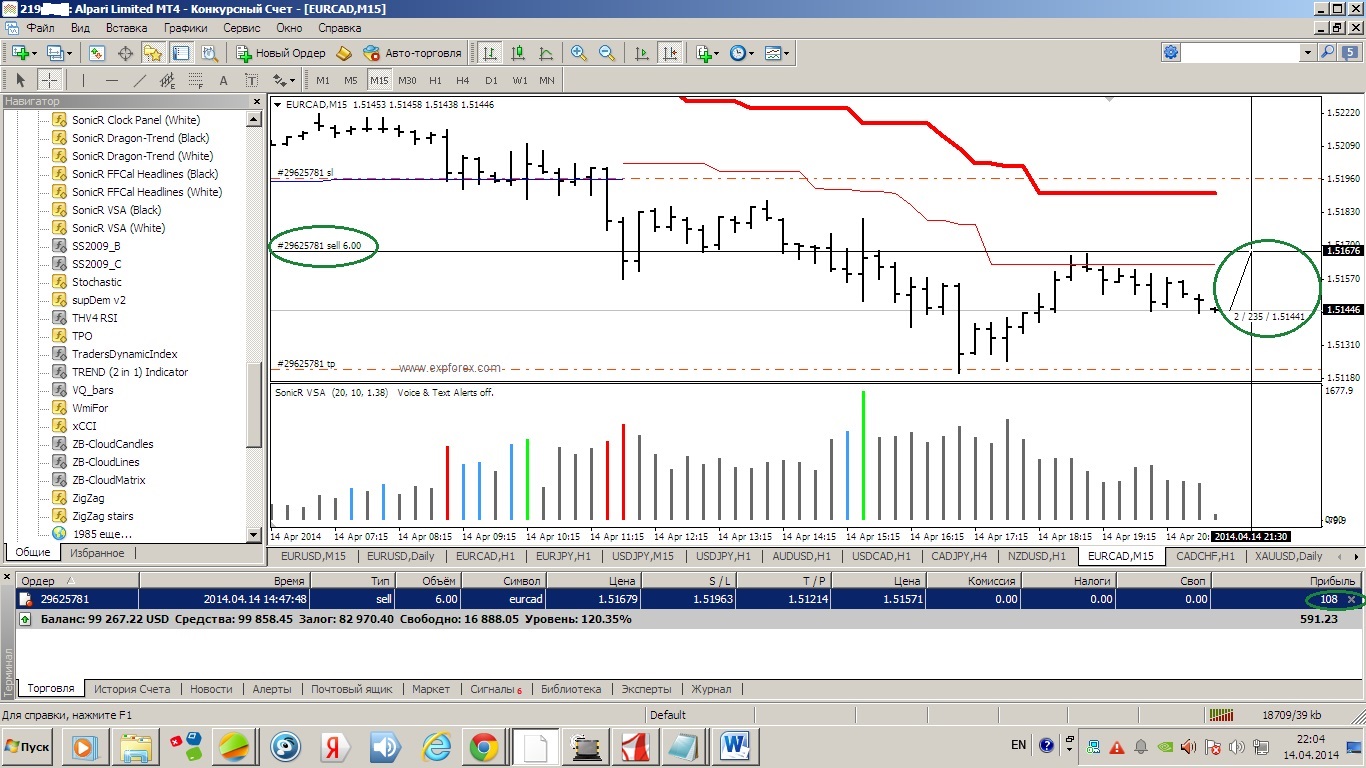The height and width of the screenshot is (768, 1366).
Task: Launch MetaEditor via the yellow book icon
Action: tap(344, 53)
